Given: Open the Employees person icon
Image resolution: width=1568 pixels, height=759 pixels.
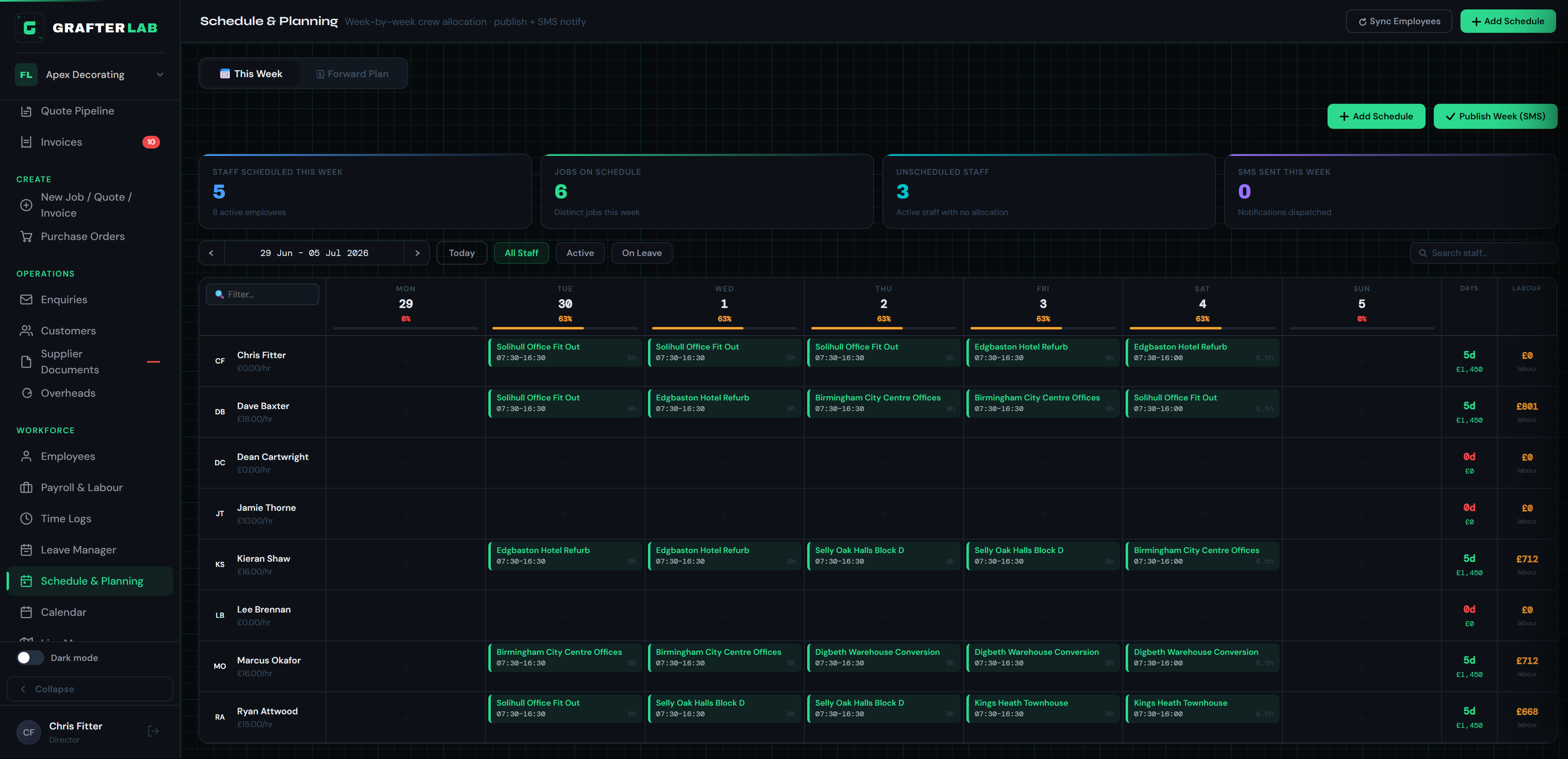Looking at the screenshot, I should (x=26, y=456).
